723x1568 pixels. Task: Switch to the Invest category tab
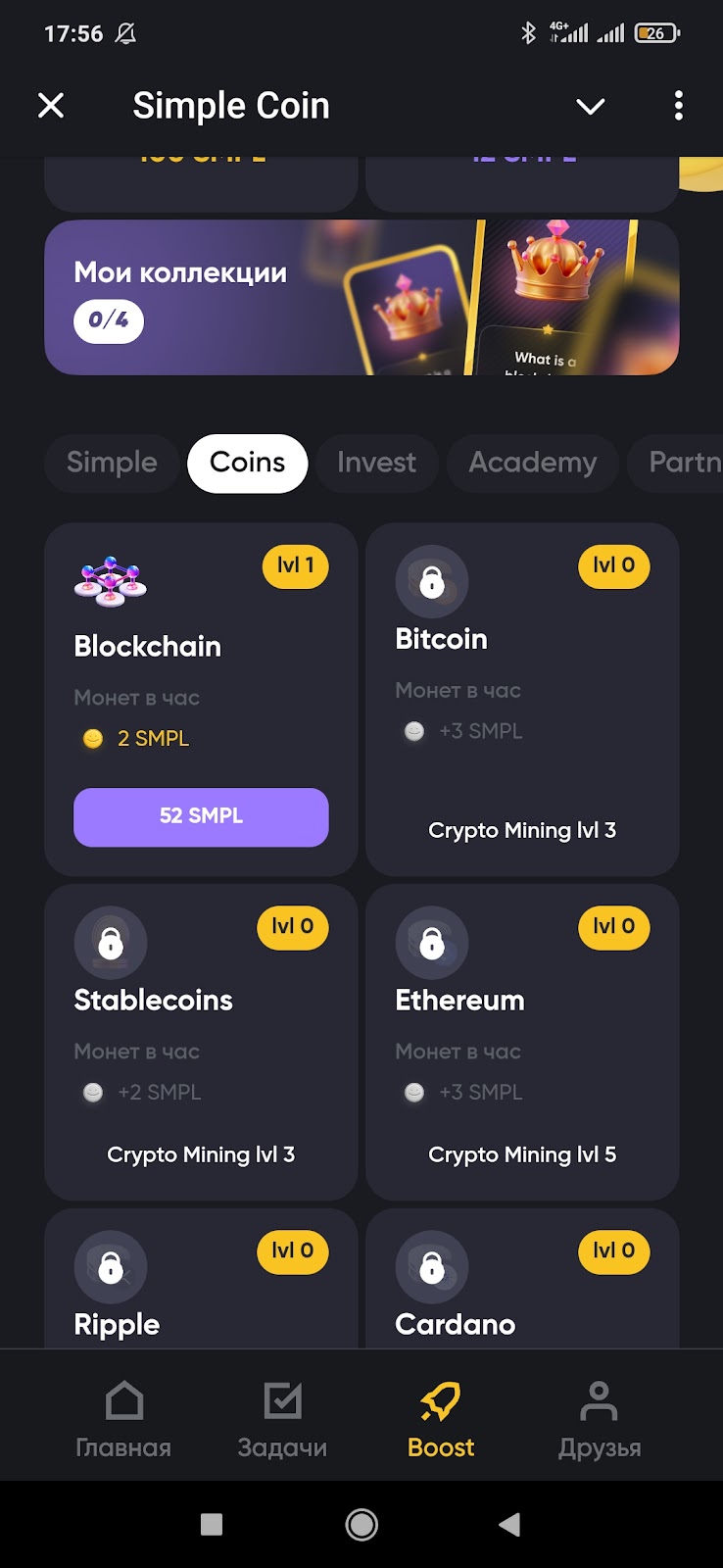pyautogui.click(x=376, y=463)
